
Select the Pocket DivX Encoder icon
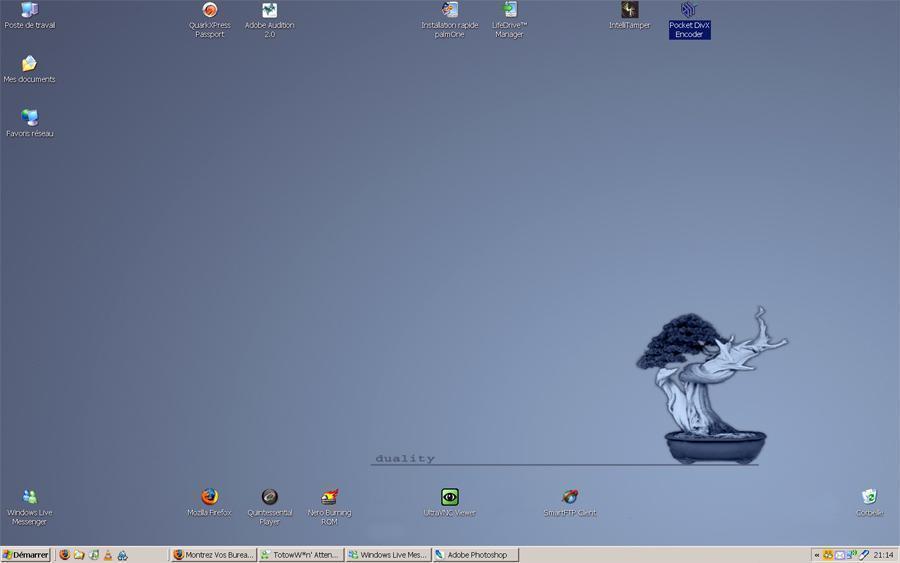tap(689, 11)
